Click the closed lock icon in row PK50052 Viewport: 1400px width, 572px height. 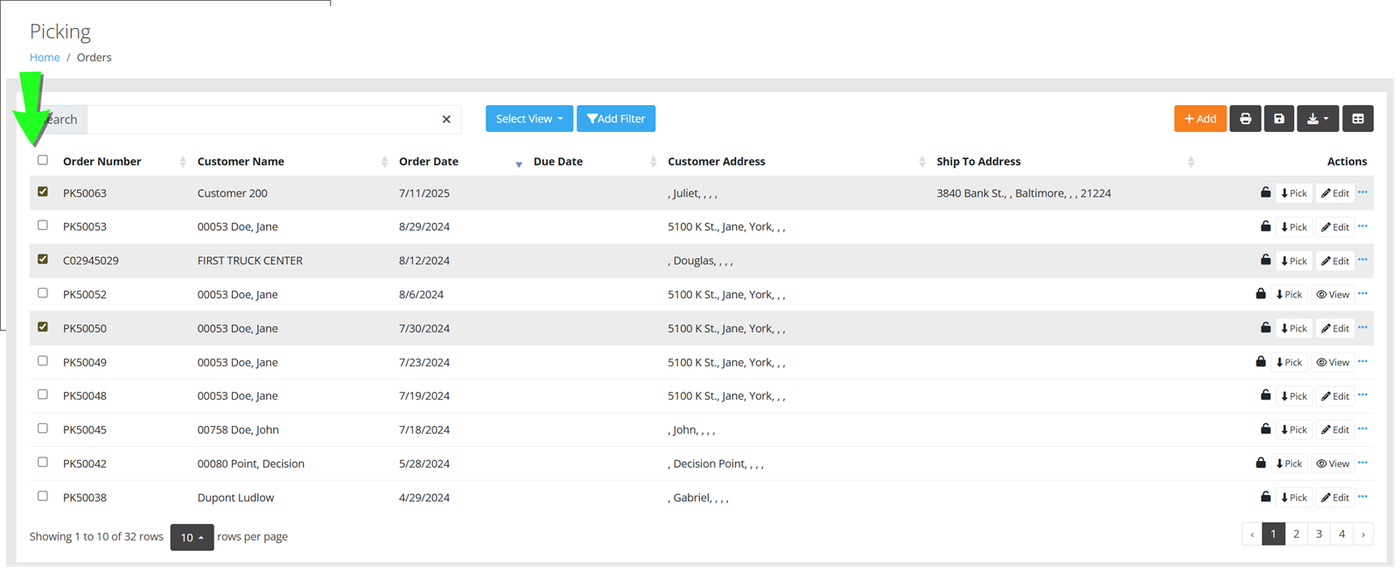pos(1260,294)
